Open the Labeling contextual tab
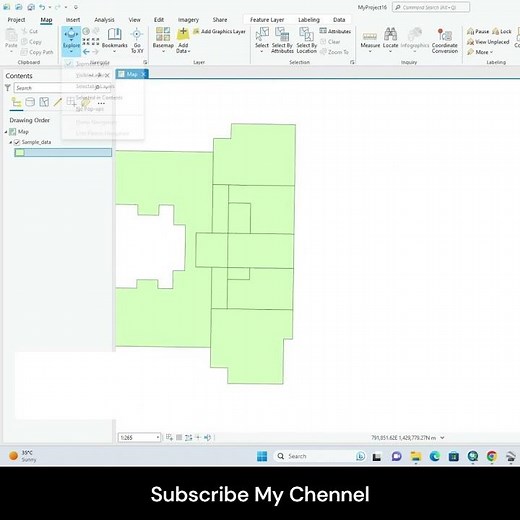520x520 pixels. (309, 20)
